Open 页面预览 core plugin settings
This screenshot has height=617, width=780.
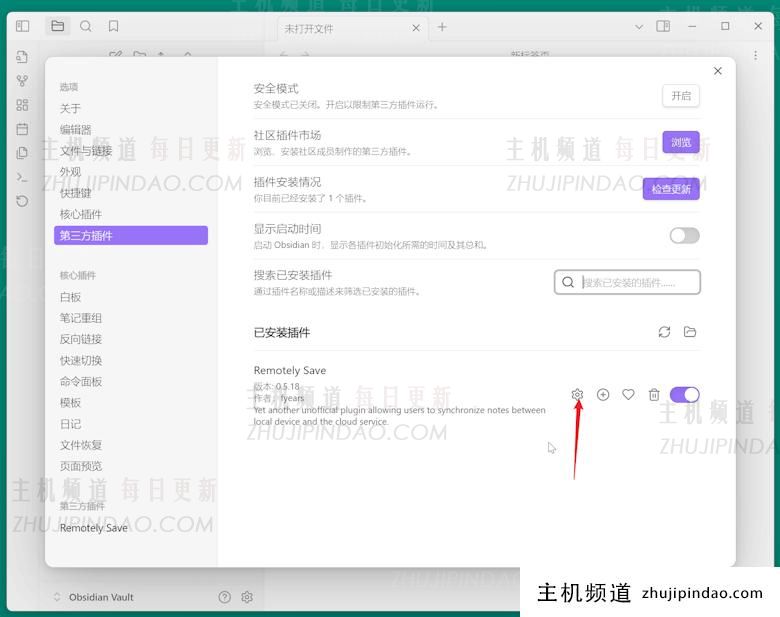coord(131,466)
